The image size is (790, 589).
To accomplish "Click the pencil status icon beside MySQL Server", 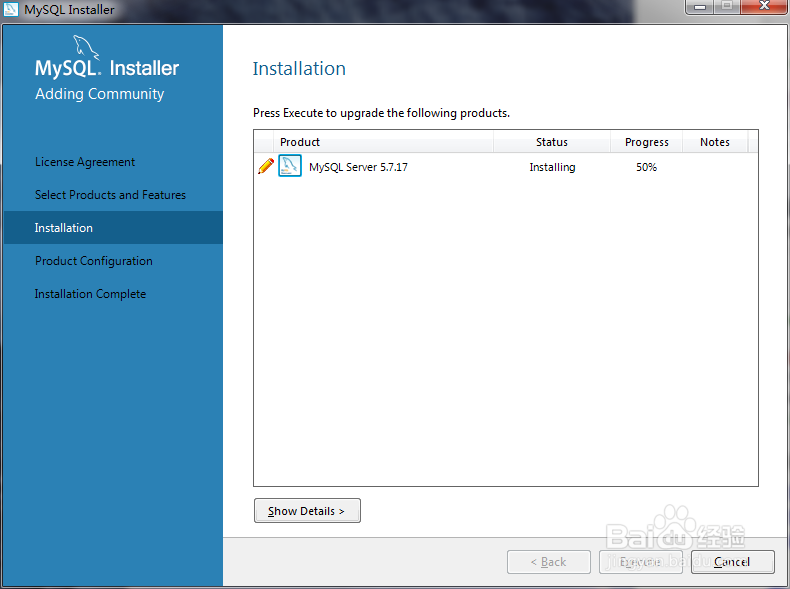I will (266, 166).
